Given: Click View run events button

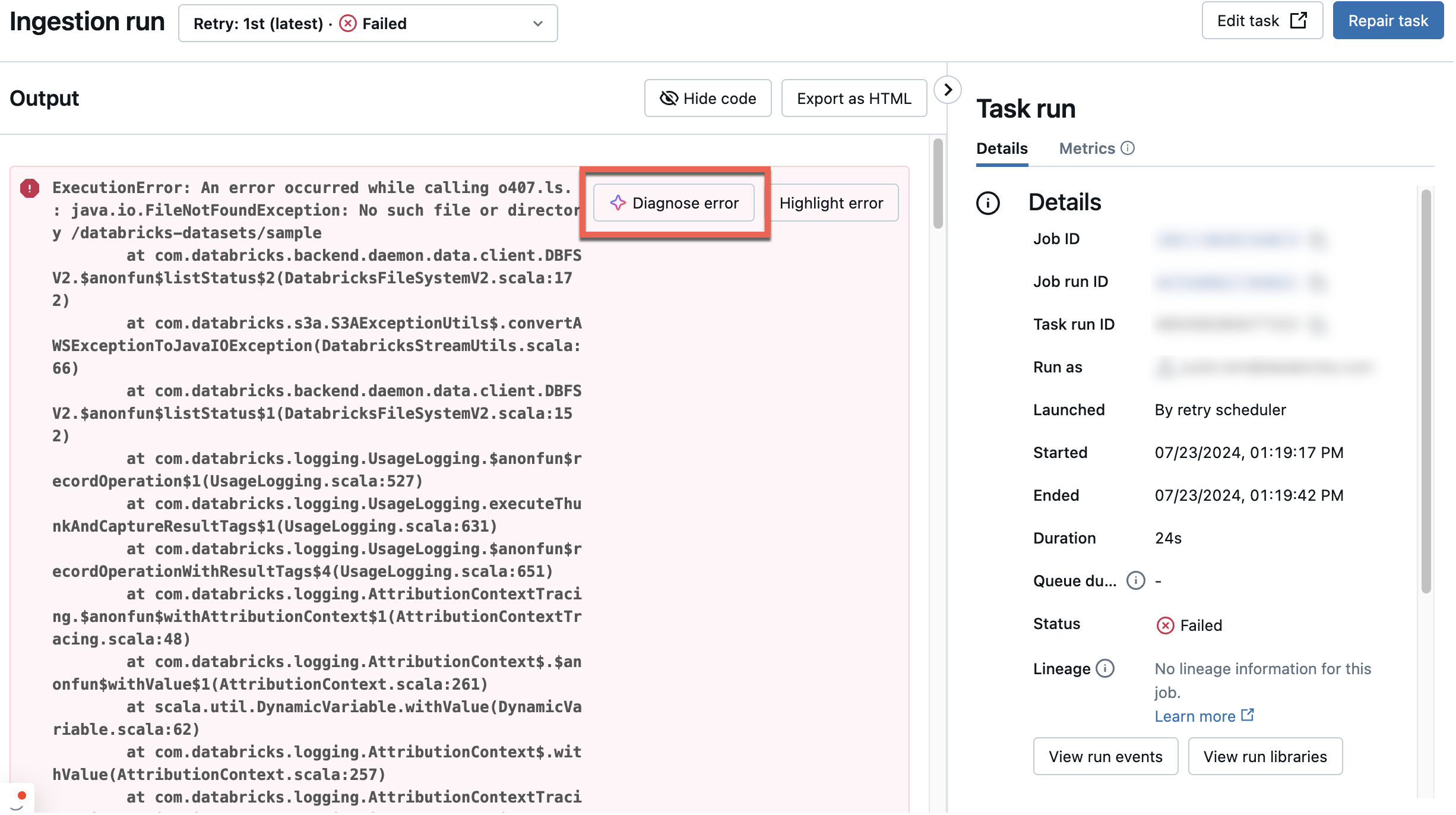Looking at the screenshot, I should 1105,757.
